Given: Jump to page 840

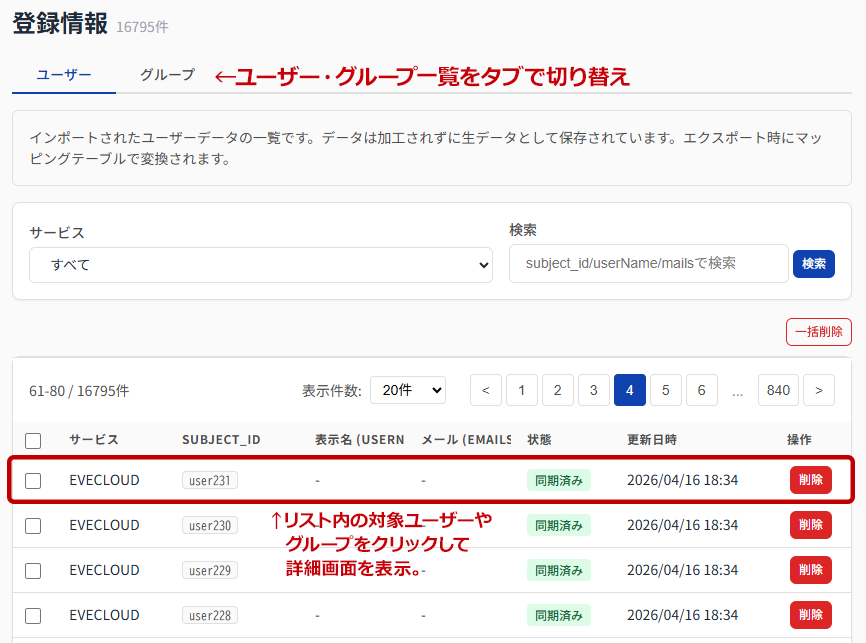Looking at the screenshot, I should [778, 391].
